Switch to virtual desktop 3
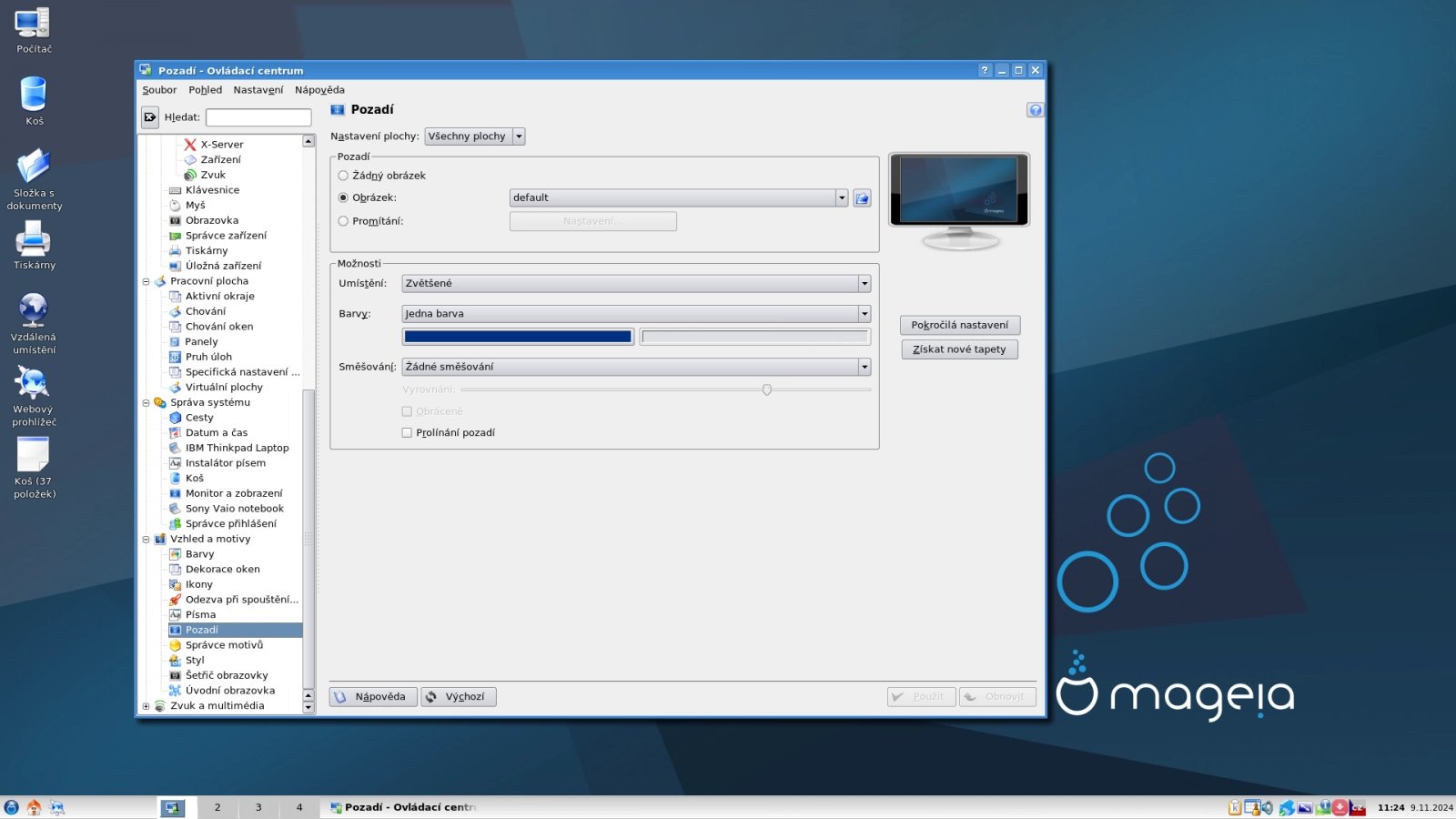Viewport: 1456px width, 819px height. [258, 807]
